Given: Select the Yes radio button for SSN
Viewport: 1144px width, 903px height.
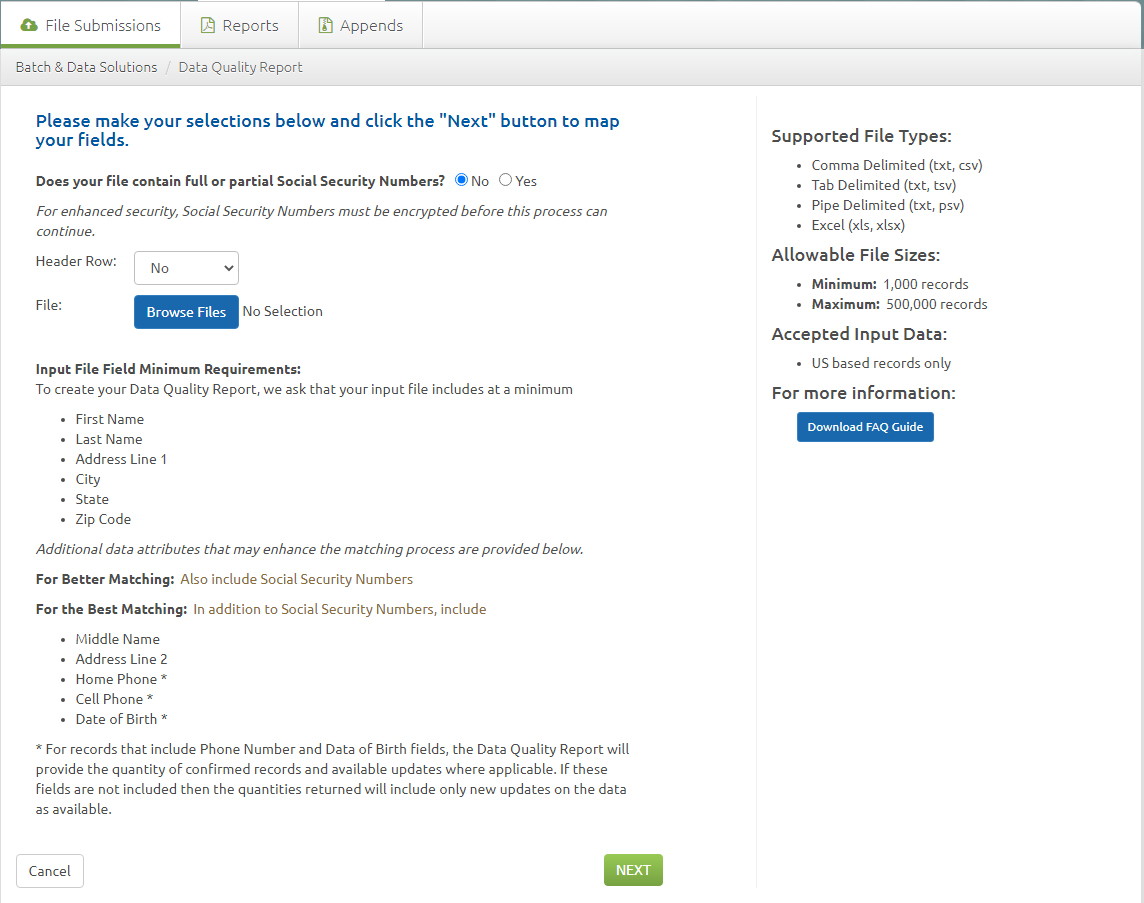Looking at the screenshot, I should 506,180.
